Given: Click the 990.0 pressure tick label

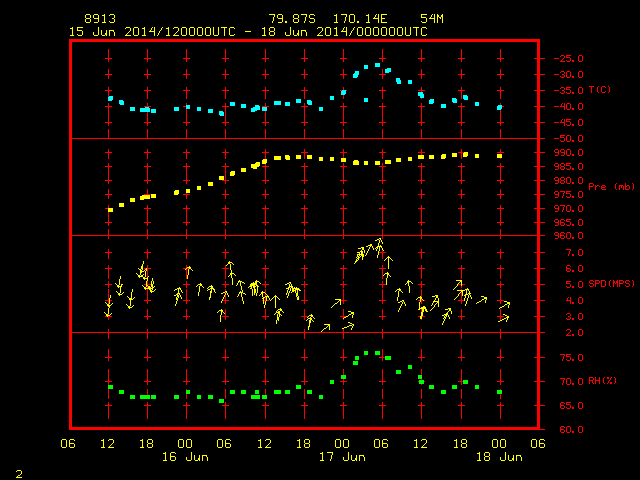Looking at the screenshot, I should 569,153.
